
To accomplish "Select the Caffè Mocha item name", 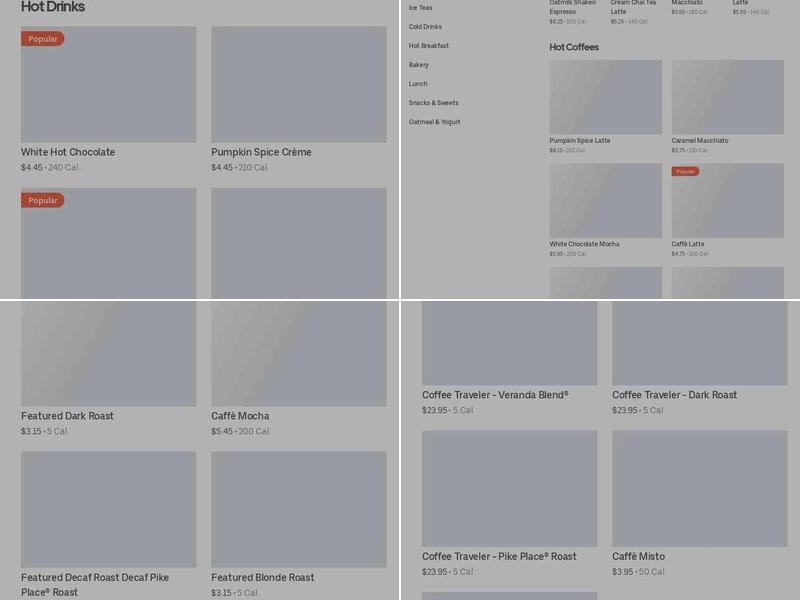I will [x=240, y=416].
